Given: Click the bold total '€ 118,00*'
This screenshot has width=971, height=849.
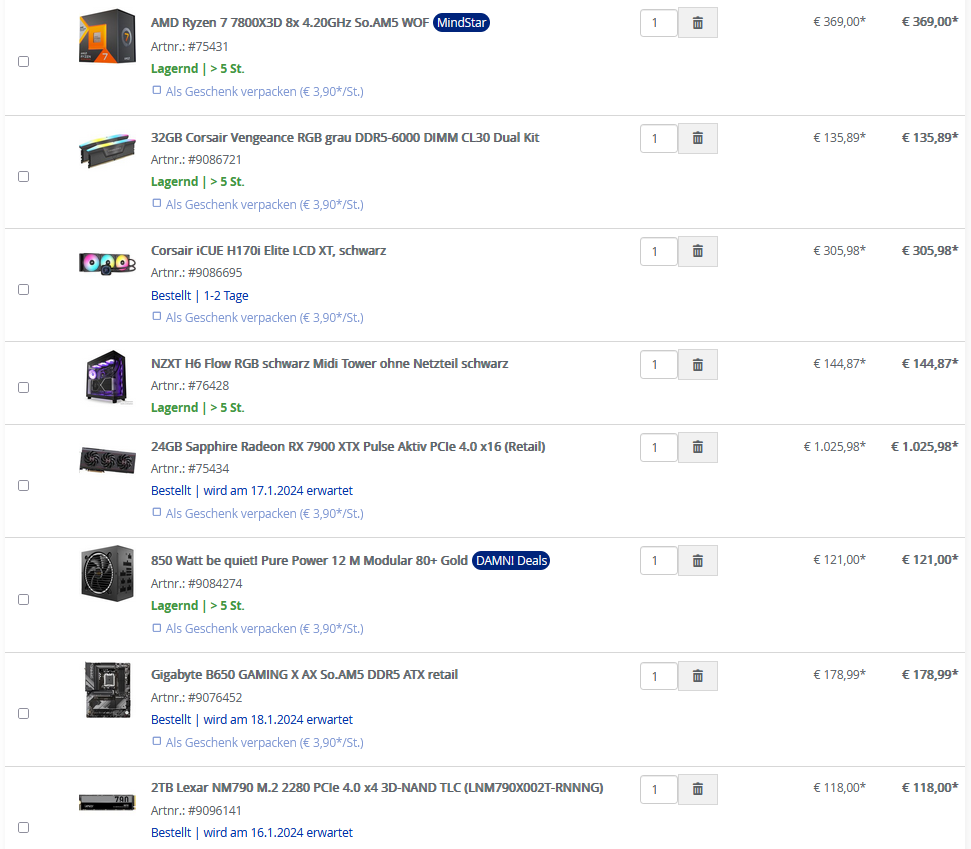Looking at the screenshot, I should (930, 788).
